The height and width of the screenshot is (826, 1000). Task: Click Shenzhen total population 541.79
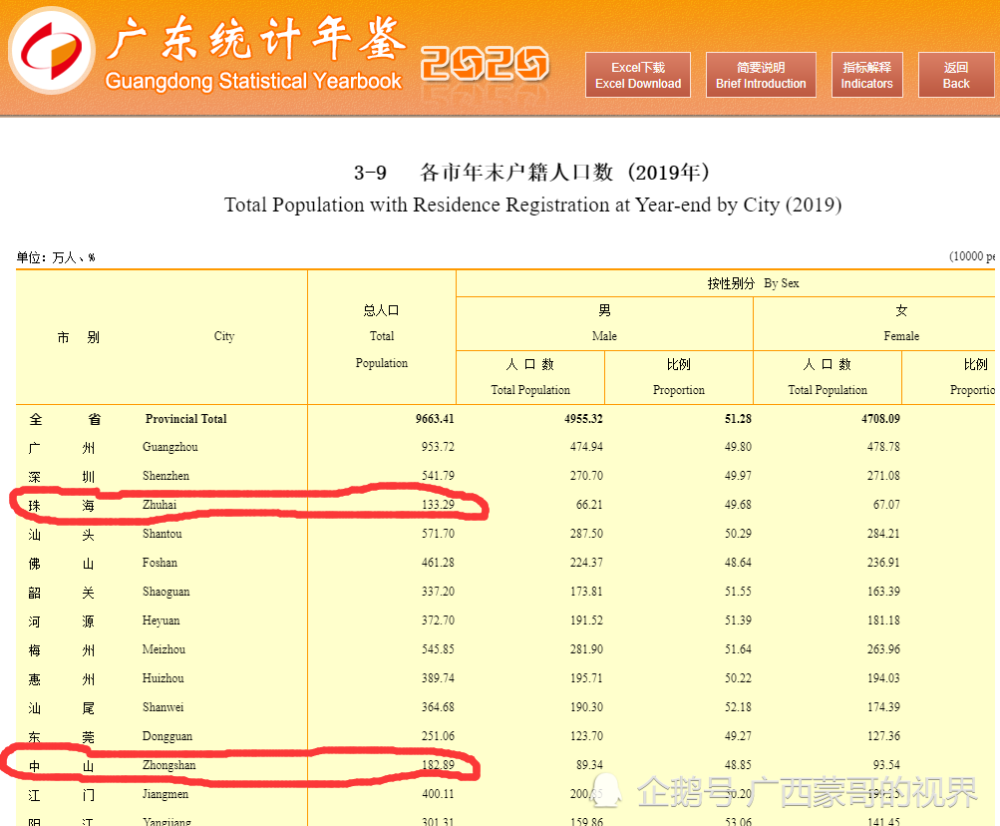point(438,476)
